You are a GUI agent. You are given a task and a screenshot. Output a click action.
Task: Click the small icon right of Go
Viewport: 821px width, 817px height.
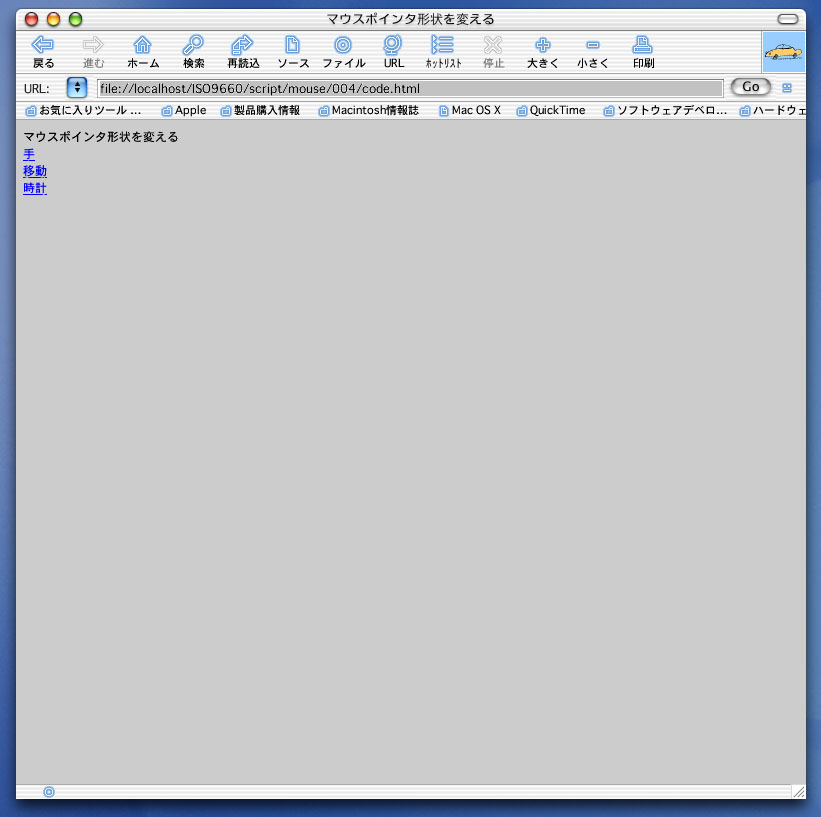tap(787, 88)
